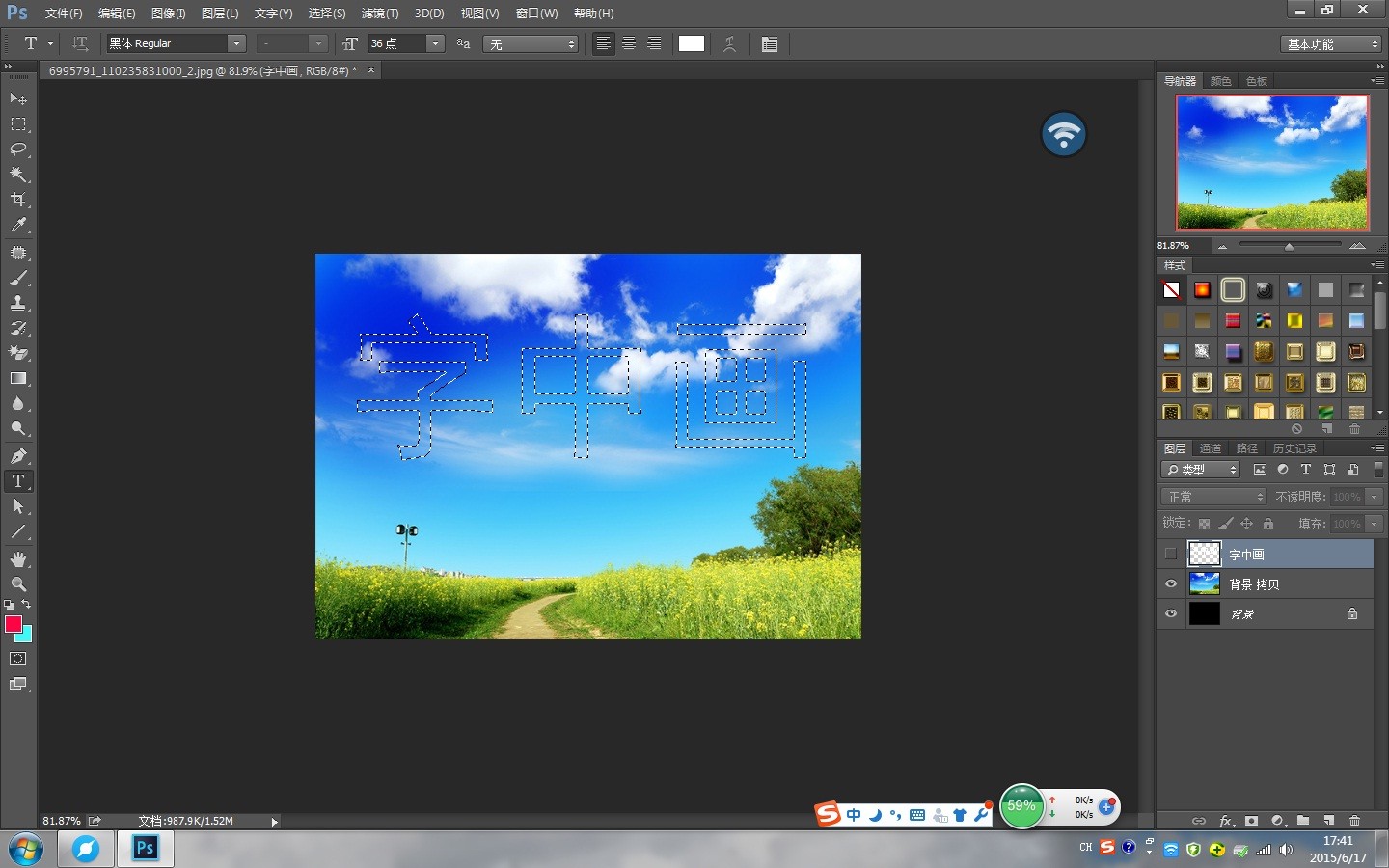Click the navigator preview thumbnail
The width and height of the screenshot is (1389, 868).
click(x=1271, y=162)
